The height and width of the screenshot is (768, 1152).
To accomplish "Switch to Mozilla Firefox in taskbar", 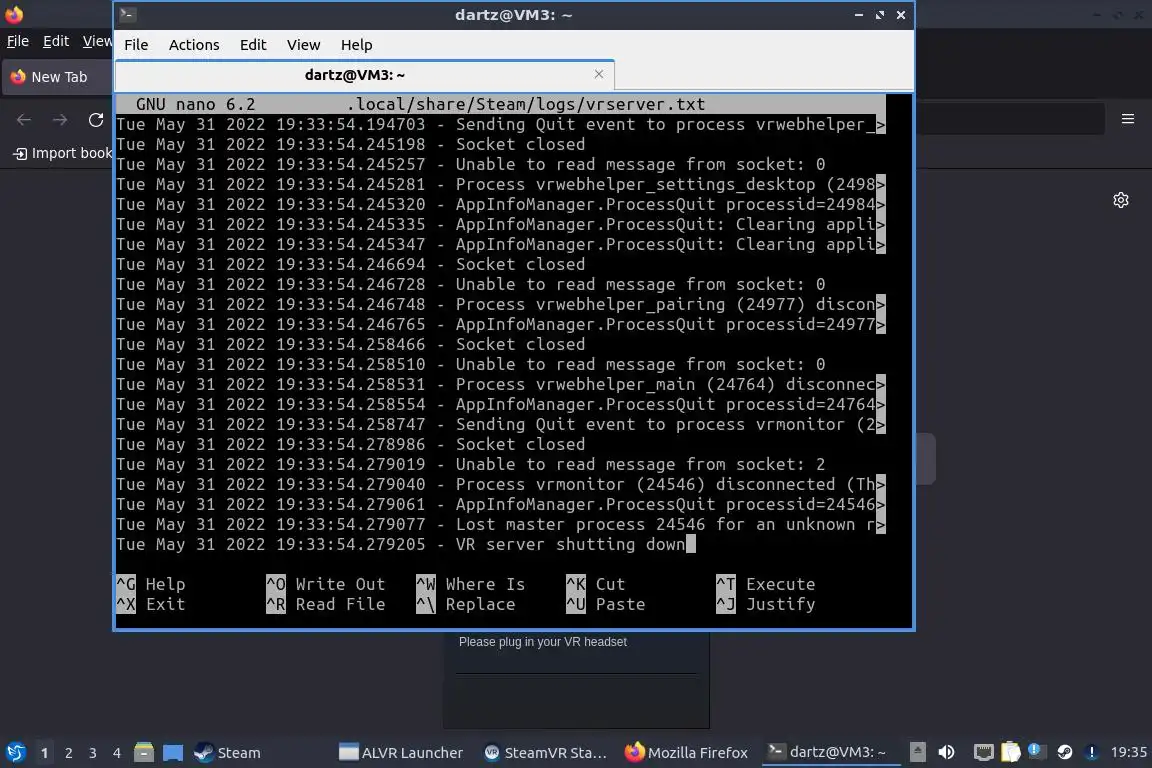I will (x=686, y=753).
